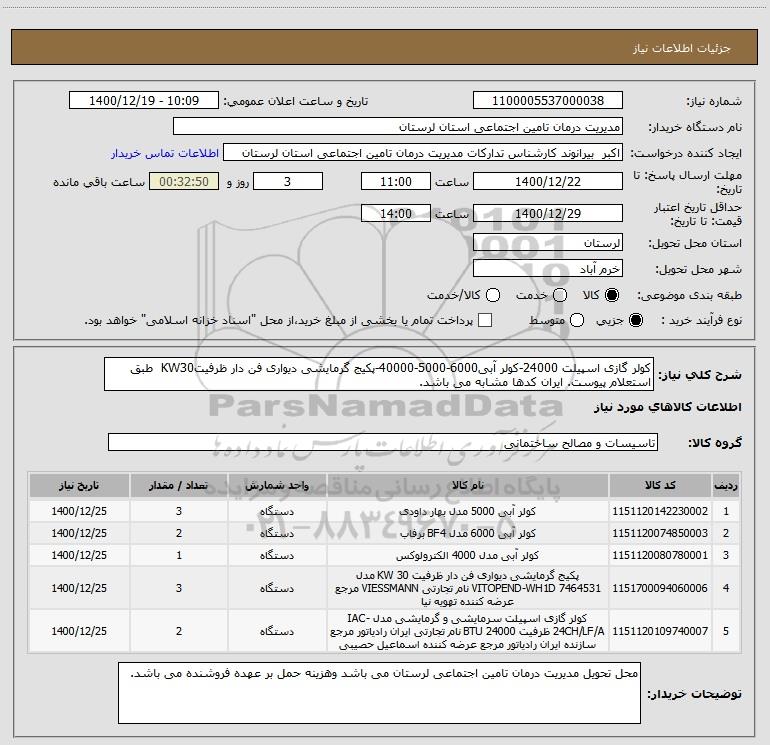Click the remaining time countdown 00:32:50
Viewport: 770px width, 745px height.
click(x=184, y=182)
